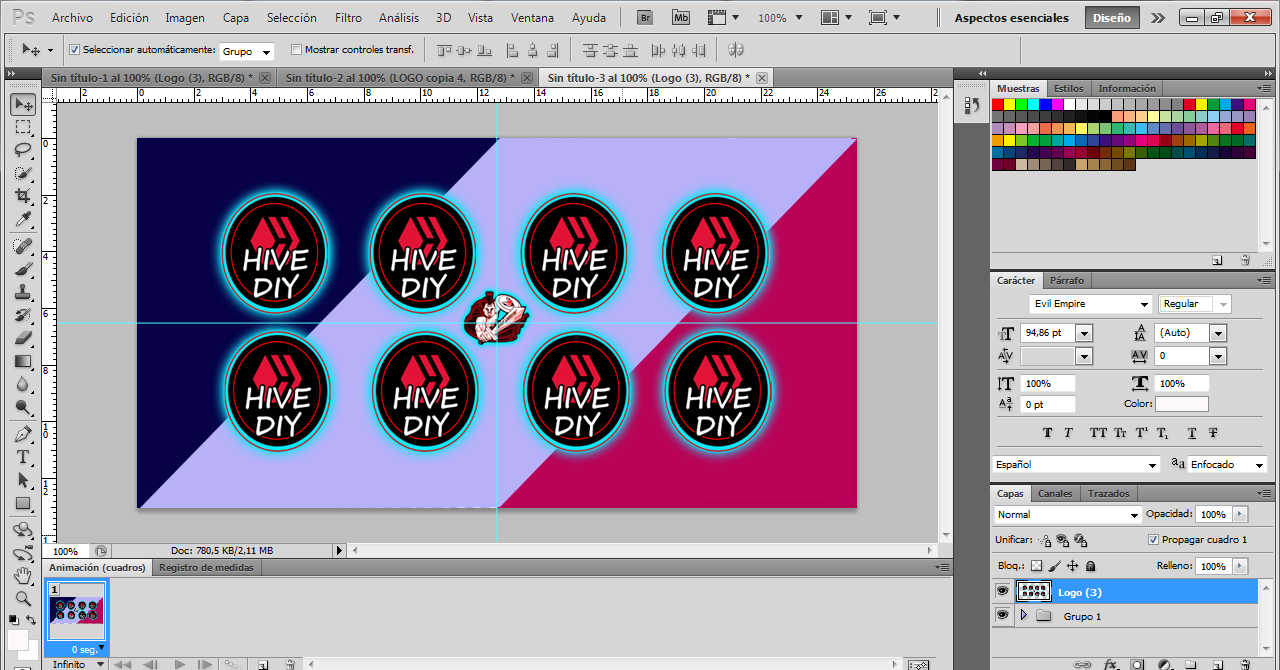Select the Blur tool
The width and height of the screenshot is (1280, 670).
click(23, 384)
